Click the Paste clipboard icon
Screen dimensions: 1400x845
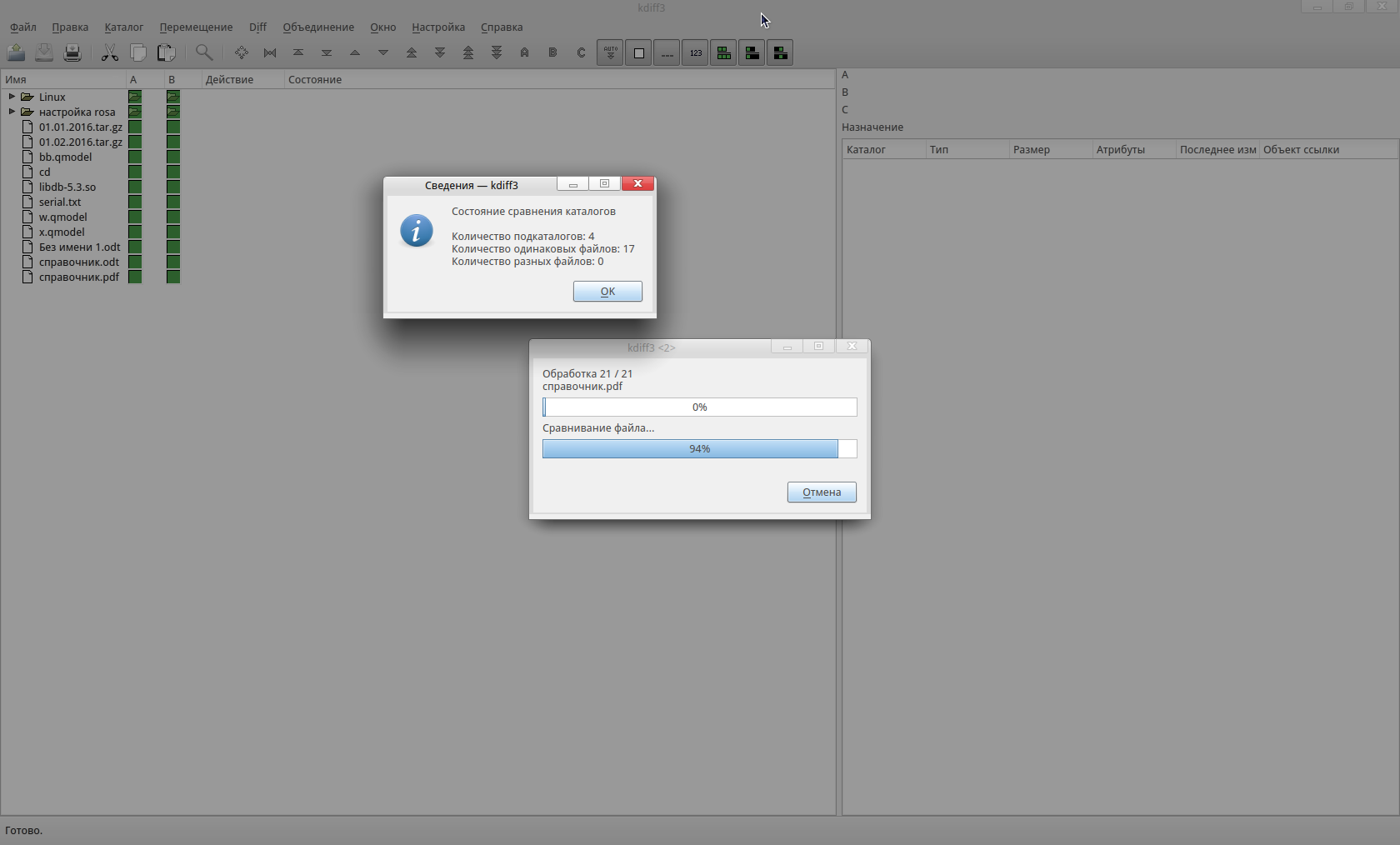click(x=166, y=52)
